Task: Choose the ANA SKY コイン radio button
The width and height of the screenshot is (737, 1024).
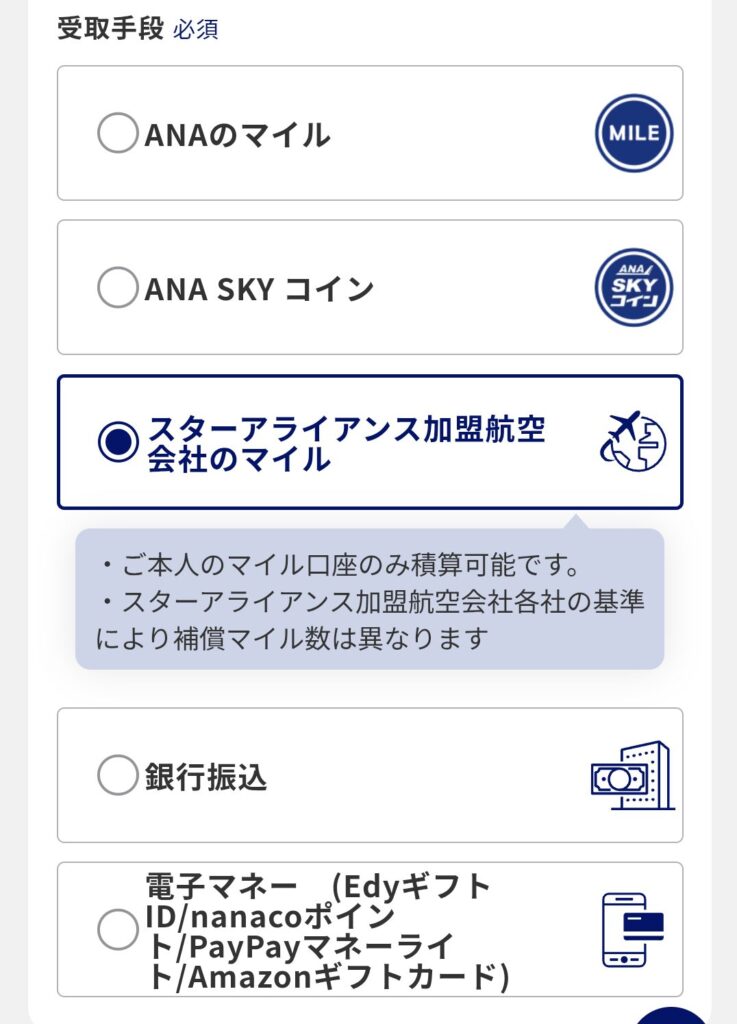Action: (117, 289)
